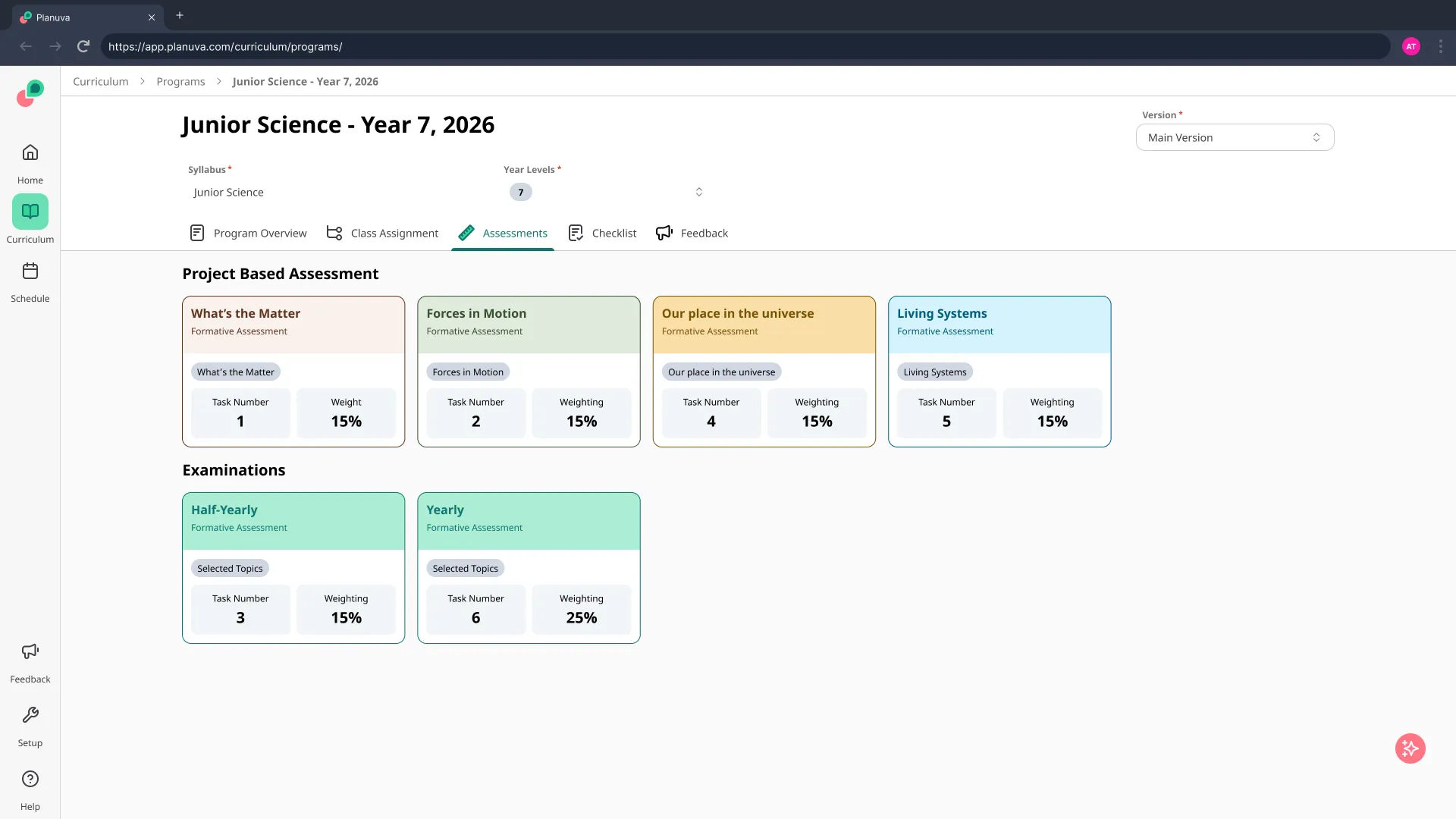Click the Planuva logo icon
Screen dimensions: 1456x819
[30, 94]
